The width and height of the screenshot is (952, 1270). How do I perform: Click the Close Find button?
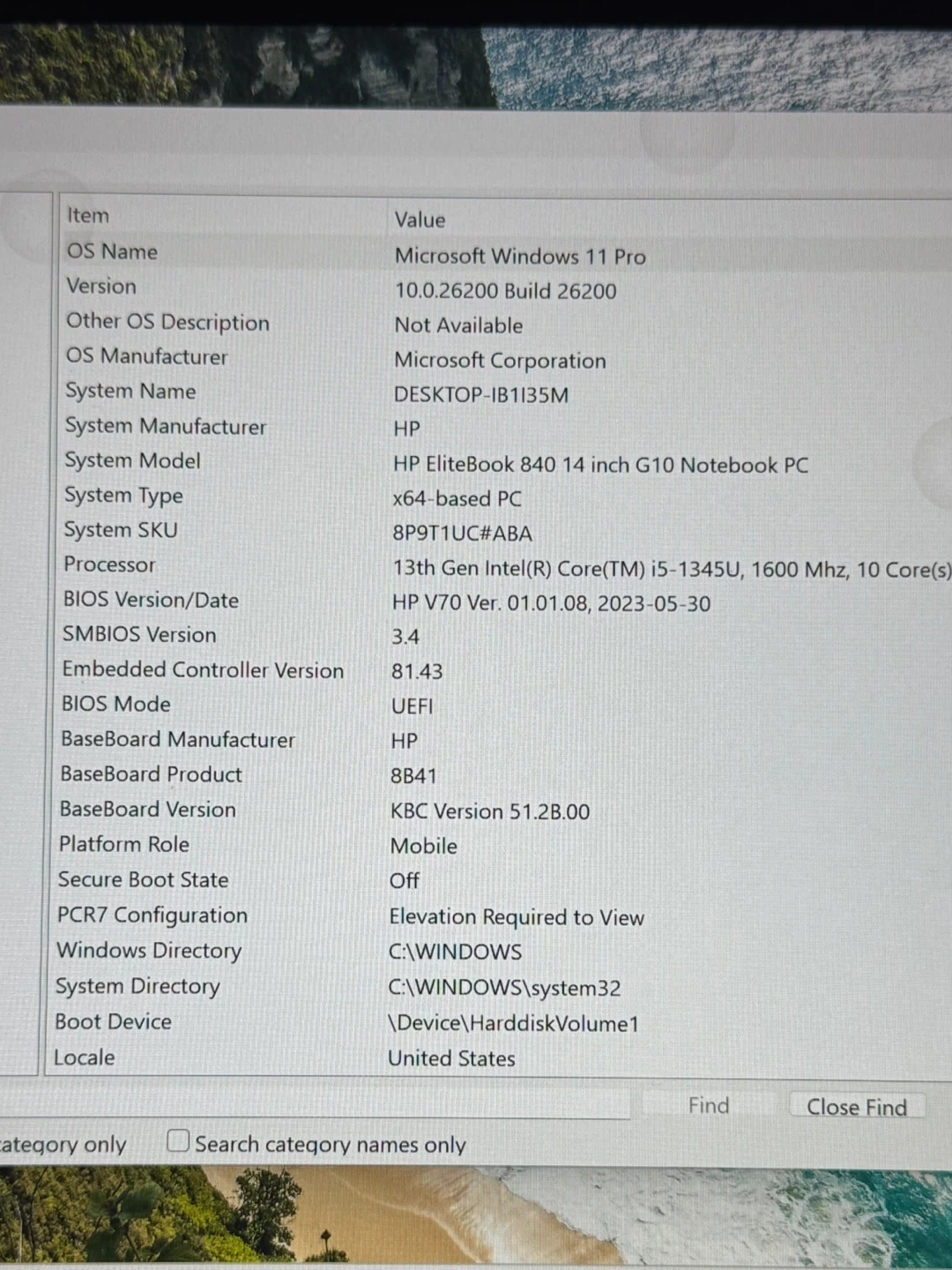856,1107
